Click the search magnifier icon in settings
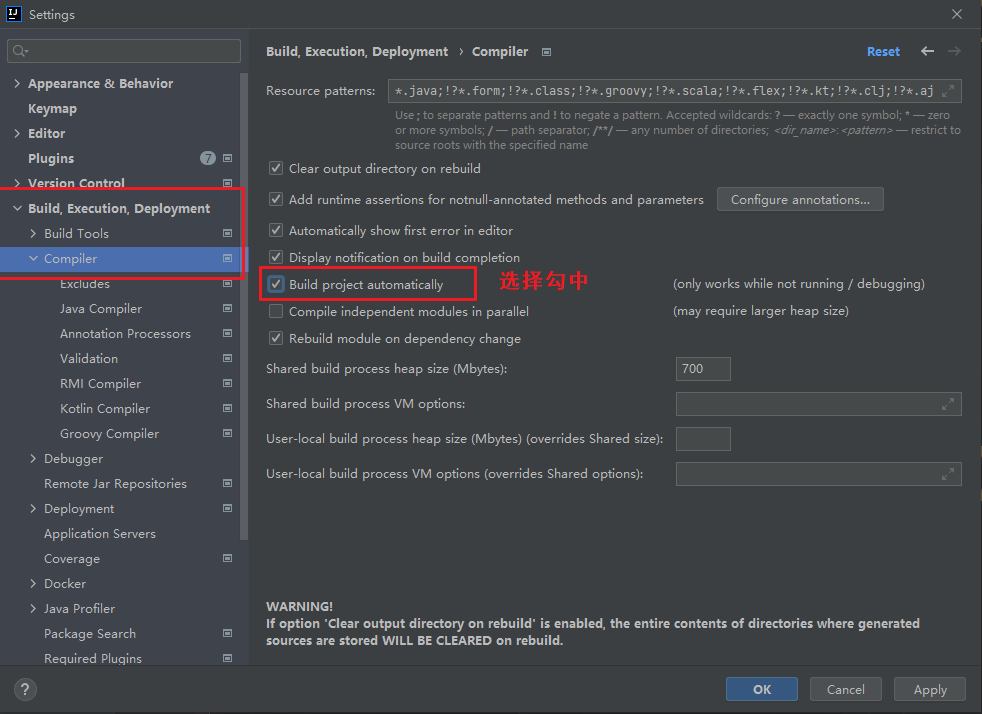The width and height of the screenshot is (982, 714). point(20,51)
